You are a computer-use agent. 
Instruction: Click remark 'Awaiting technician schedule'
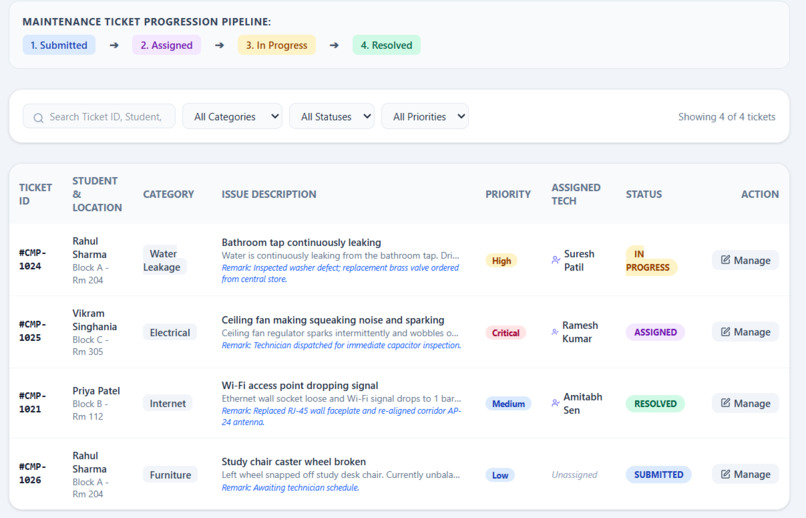tap(290, 488)
